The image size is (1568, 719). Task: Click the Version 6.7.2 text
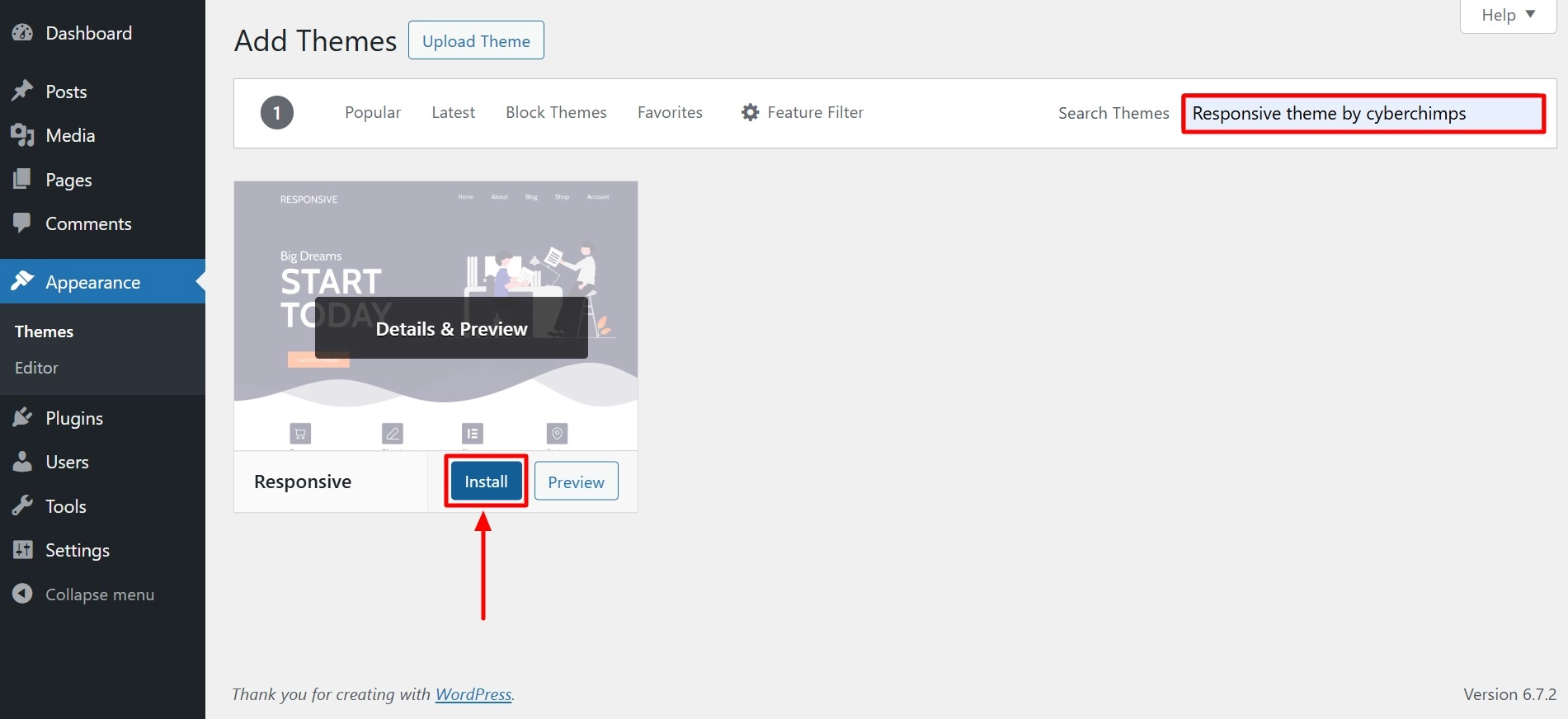(1509, 694)
